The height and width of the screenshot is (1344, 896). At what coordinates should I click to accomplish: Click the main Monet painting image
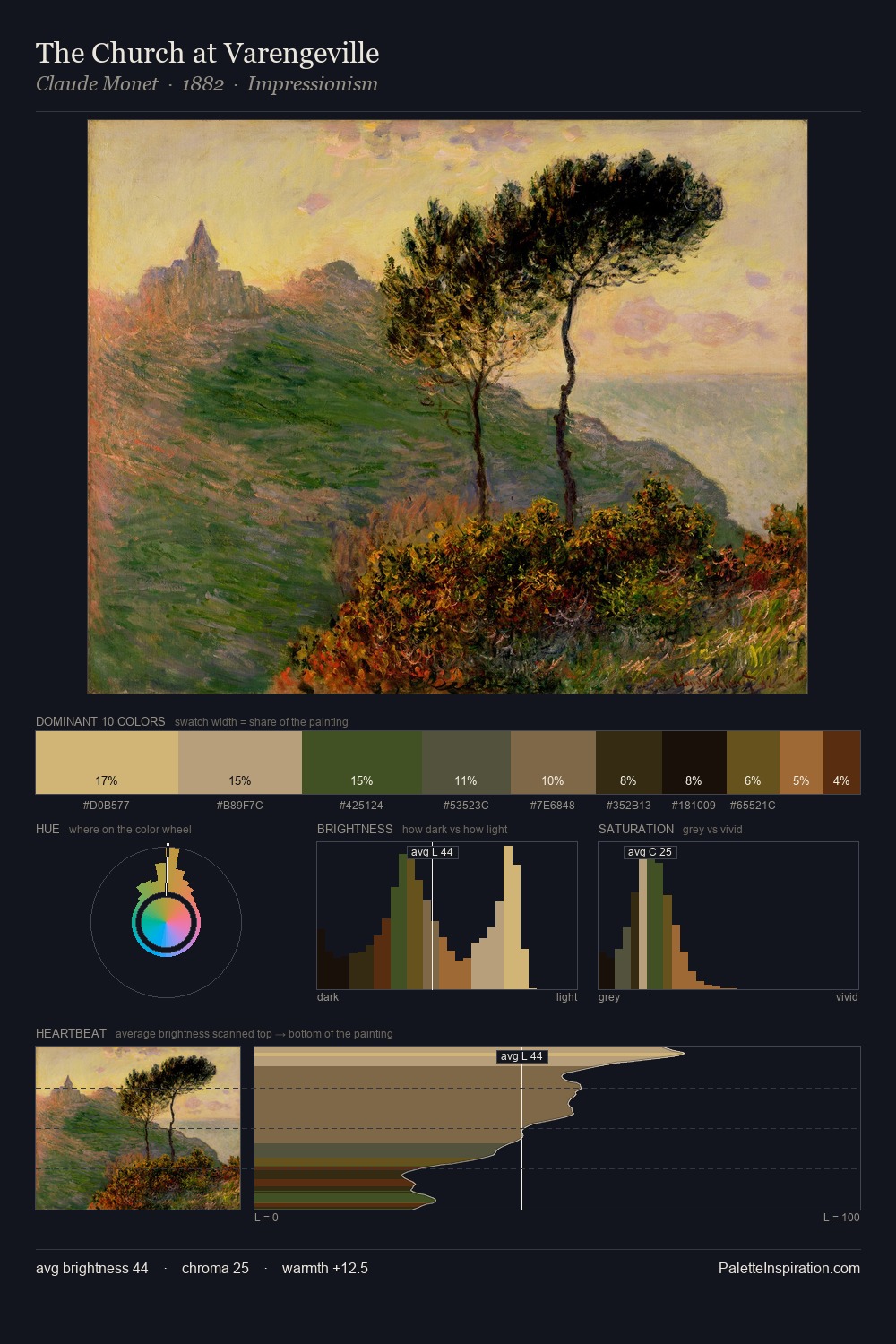point(447,407)
